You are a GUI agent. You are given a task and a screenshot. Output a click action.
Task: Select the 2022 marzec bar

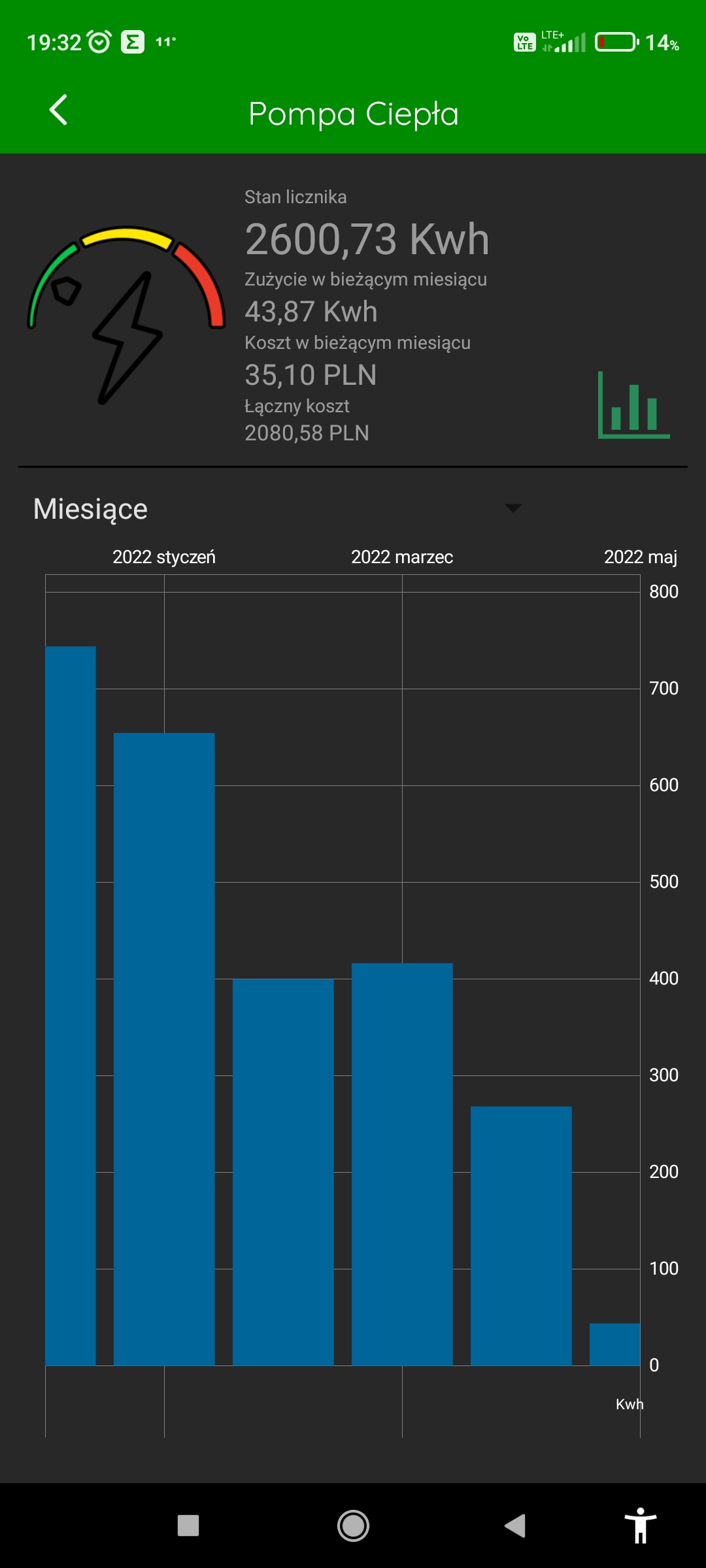pos(402,1164)
